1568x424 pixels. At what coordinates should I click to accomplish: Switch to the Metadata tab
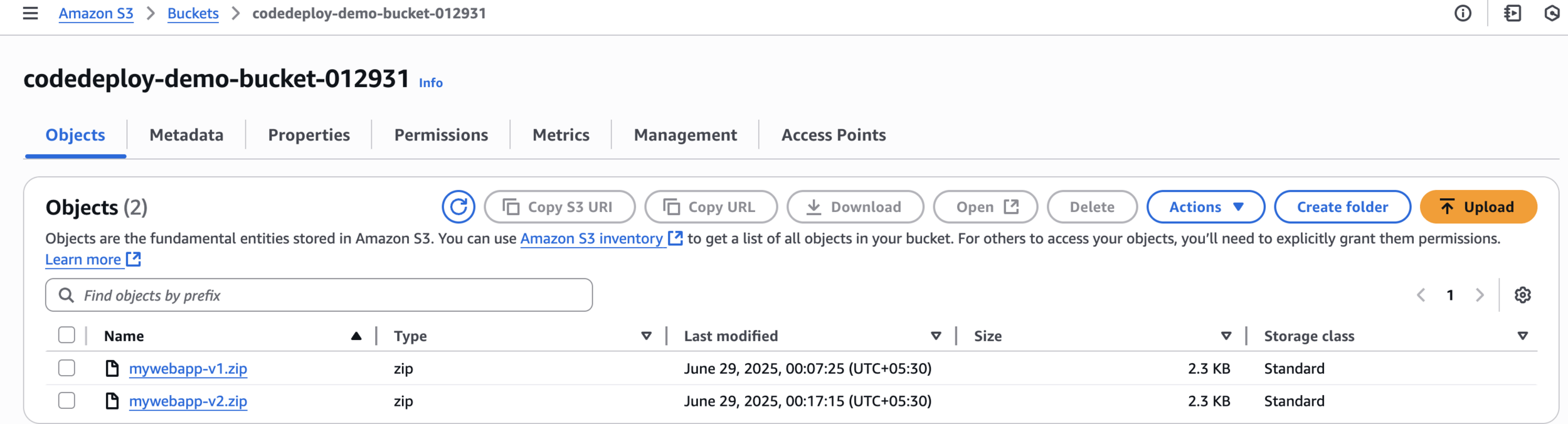tap(186, 135)
